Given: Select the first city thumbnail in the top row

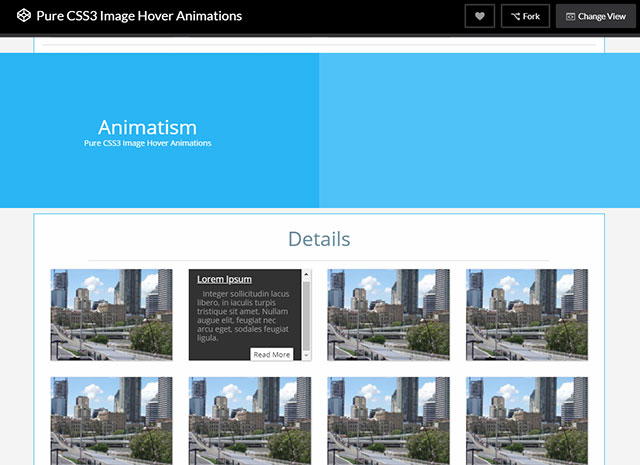Looking at the screenshot, I should (111, 314).
